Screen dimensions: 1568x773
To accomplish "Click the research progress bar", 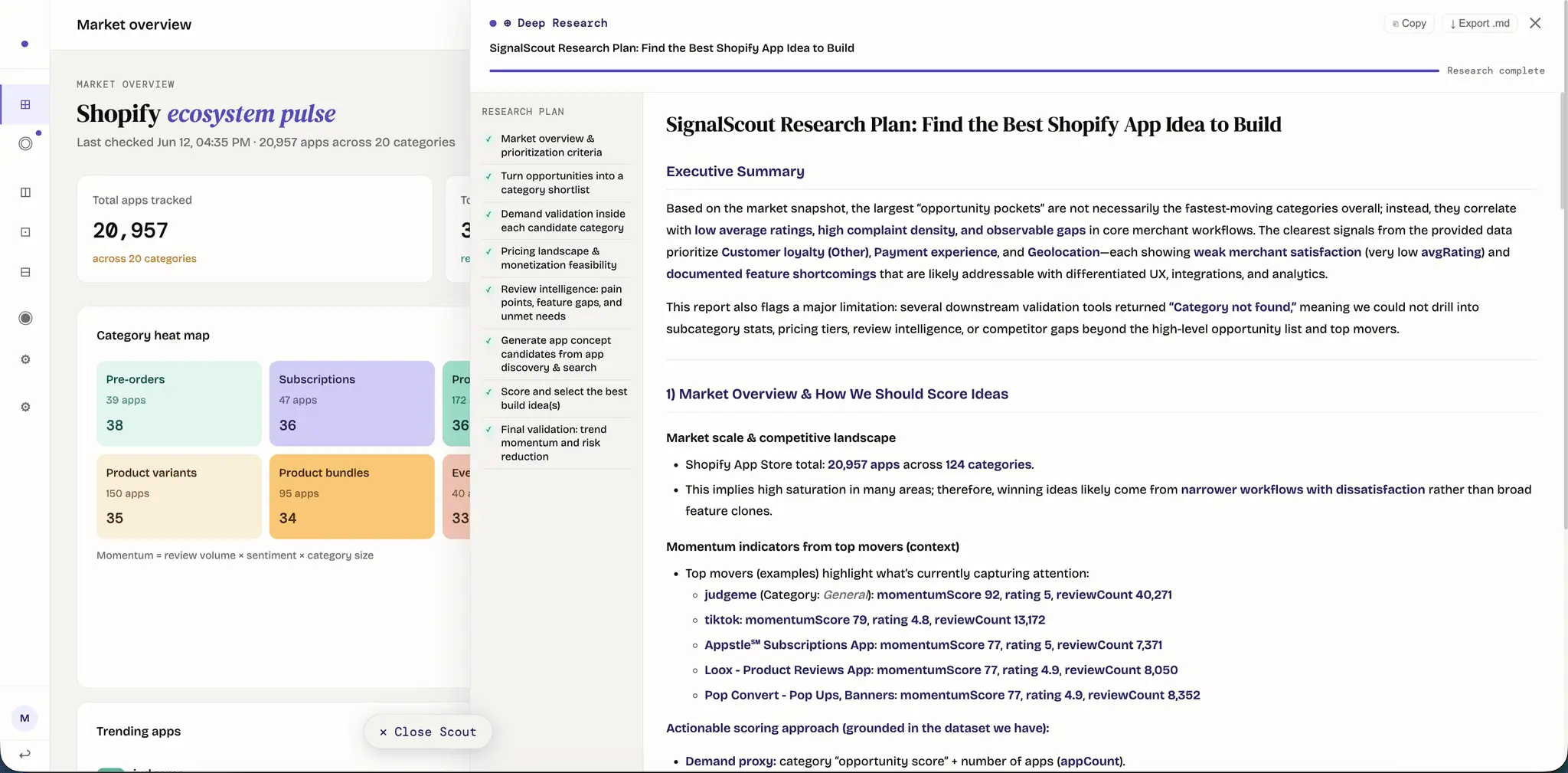I will coord(964,70).
